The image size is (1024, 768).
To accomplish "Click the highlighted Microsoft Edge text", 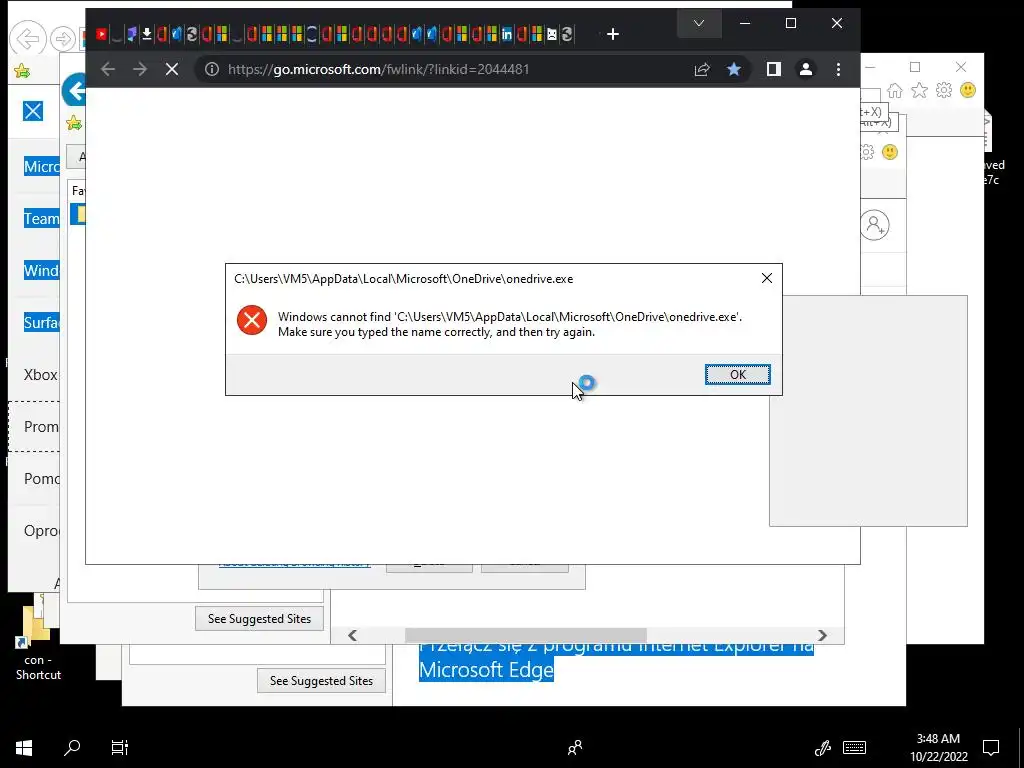I will coord(487,669).
